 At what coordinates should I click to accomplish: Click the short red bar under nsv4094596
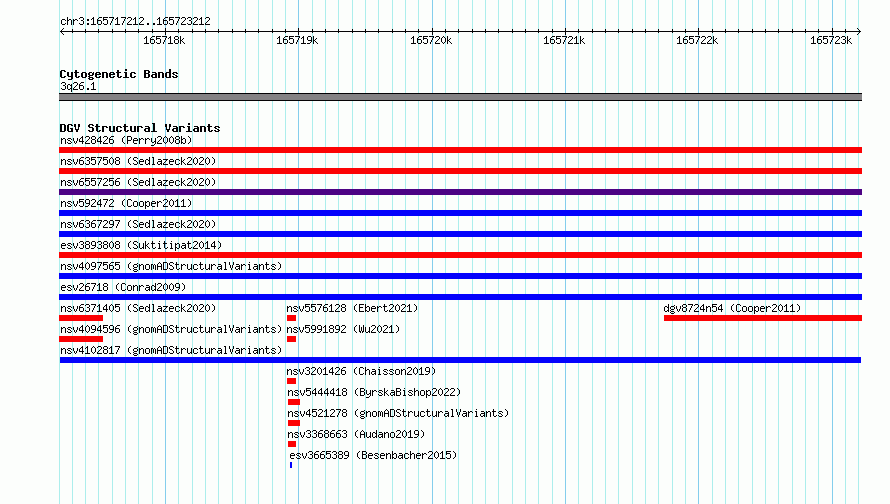pos(81,339)
